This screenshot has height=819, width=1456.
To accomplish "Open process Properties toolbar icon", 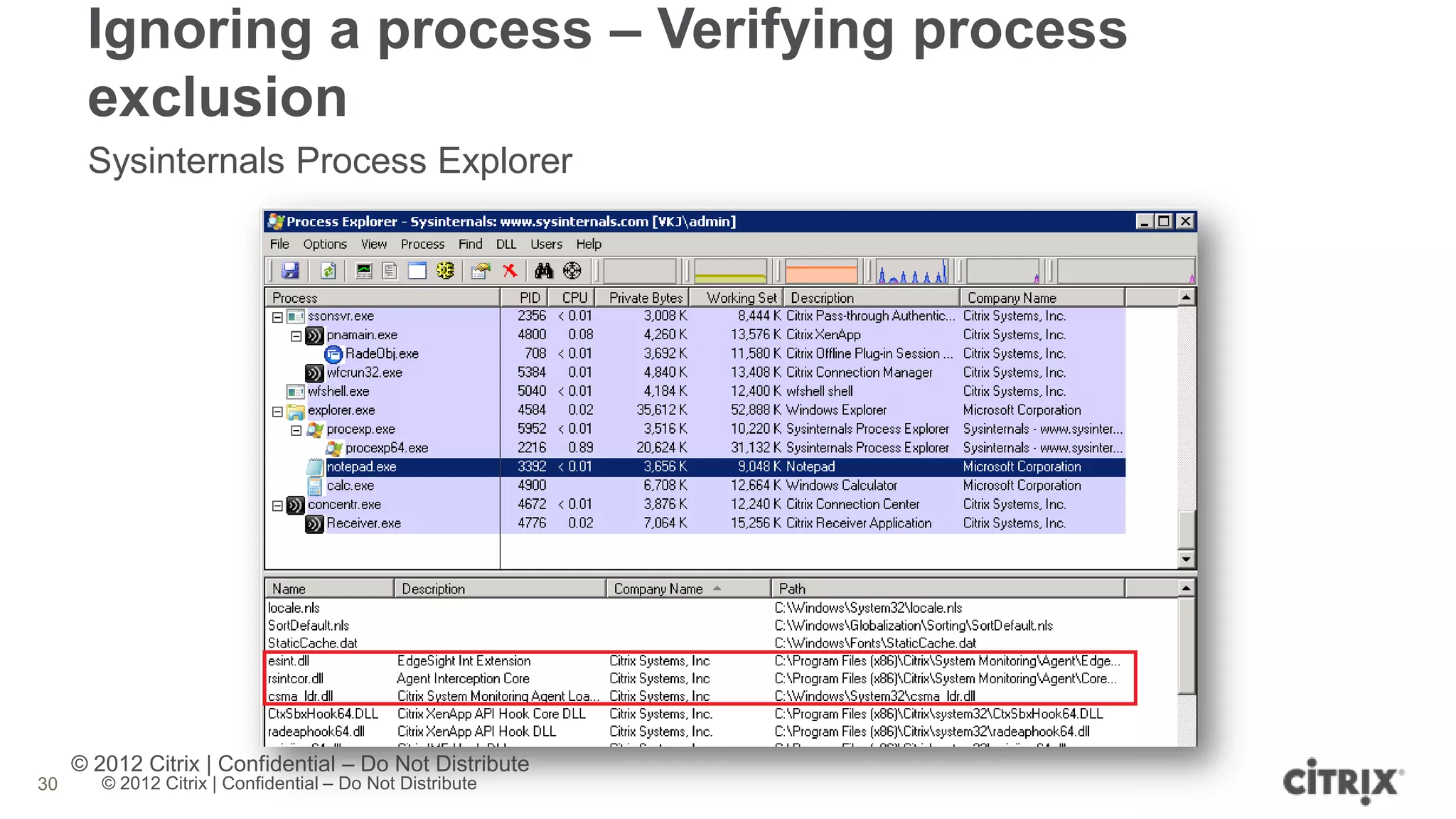I will point(481,271).
